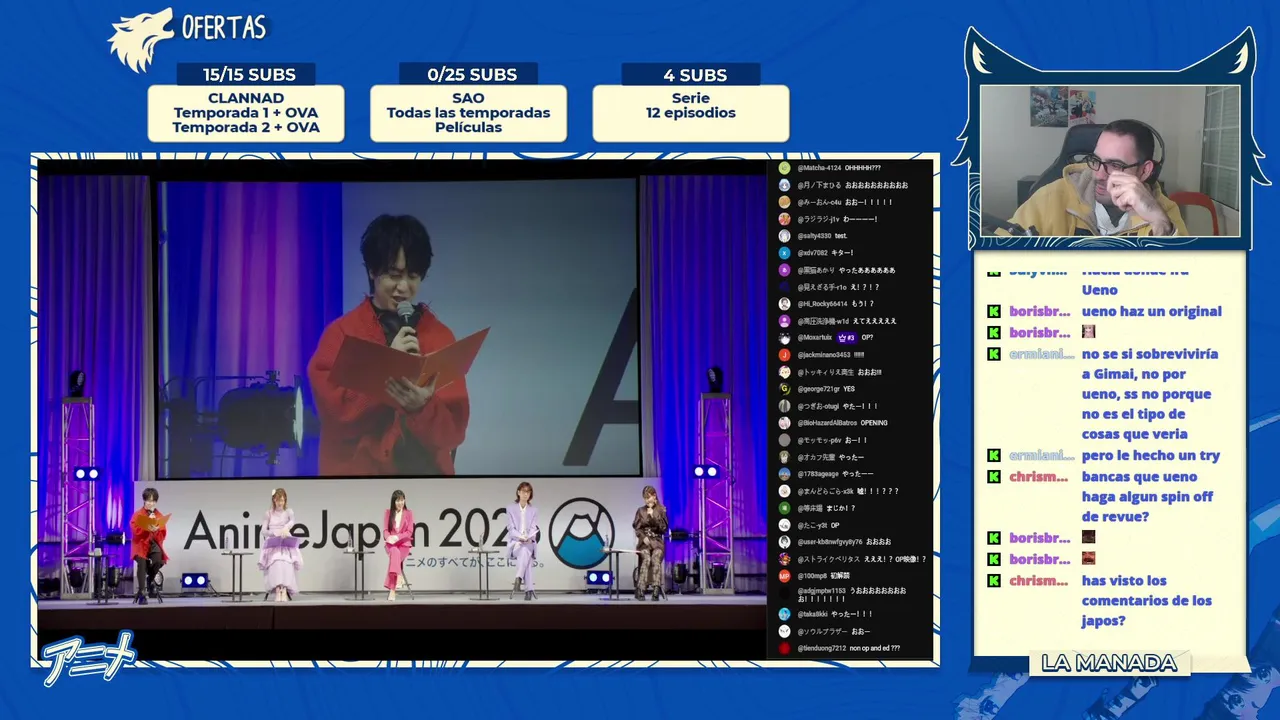Click the wolf logo beside OFERTAS
Image resolution: width=1280 pixels, height=720 pixels.
tap(140, 40)
